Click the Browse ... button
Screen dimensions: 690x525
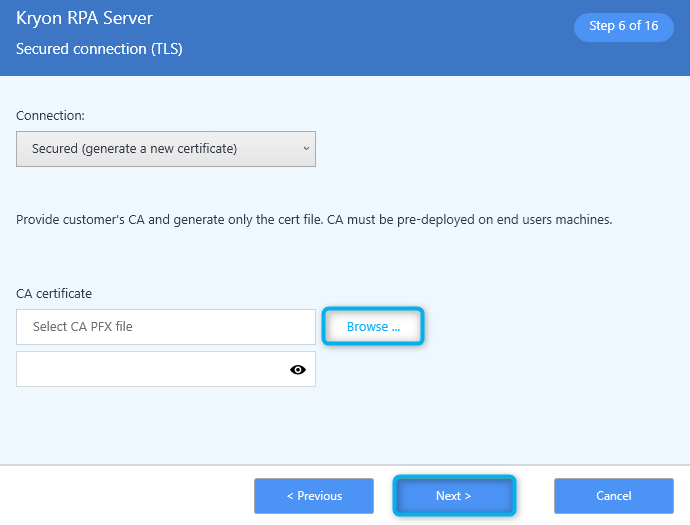(x=373, y=327)
